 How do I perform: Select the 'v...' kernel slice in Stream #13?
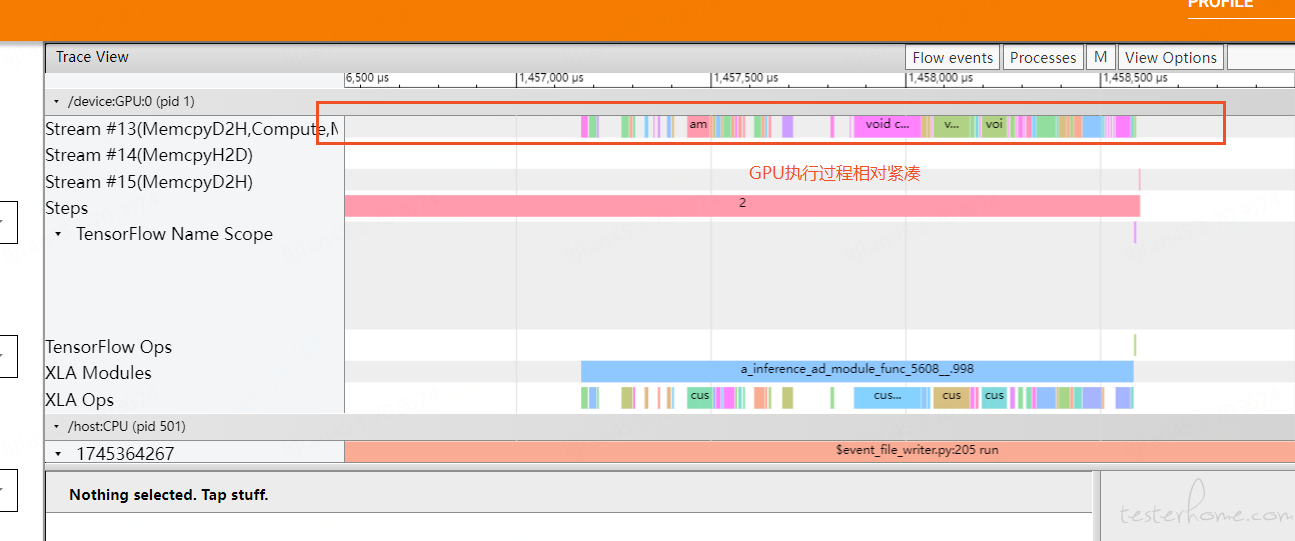click(x=952, y=126)
